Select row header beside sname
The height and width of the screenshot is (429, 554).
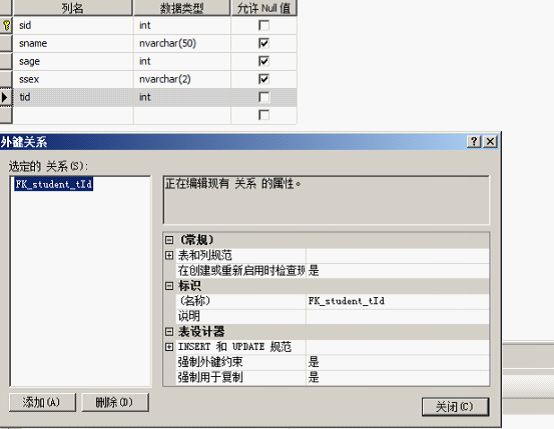click(x=6, y=43)
